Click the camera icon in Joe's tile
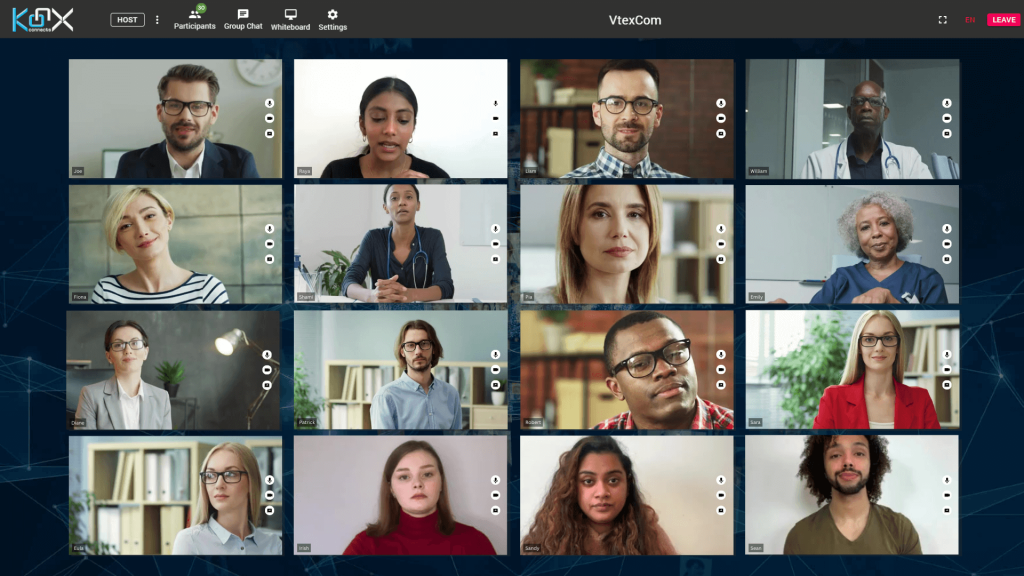 tap(269, 118)
